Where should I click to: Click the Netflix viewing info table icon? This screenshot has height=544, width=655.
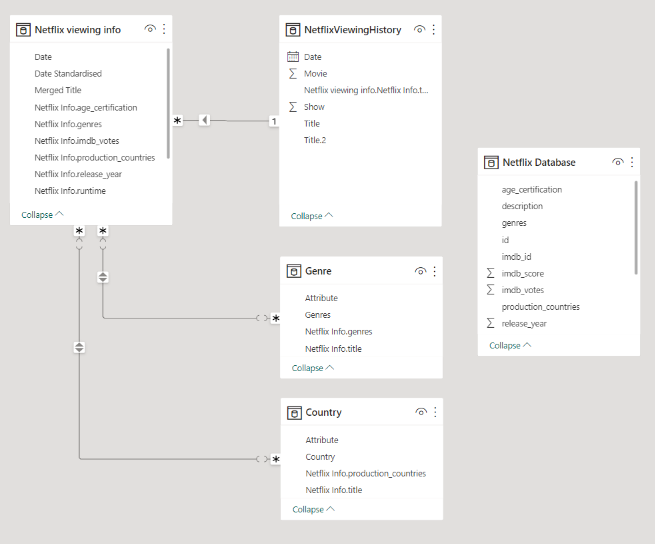tap(23, 30)
